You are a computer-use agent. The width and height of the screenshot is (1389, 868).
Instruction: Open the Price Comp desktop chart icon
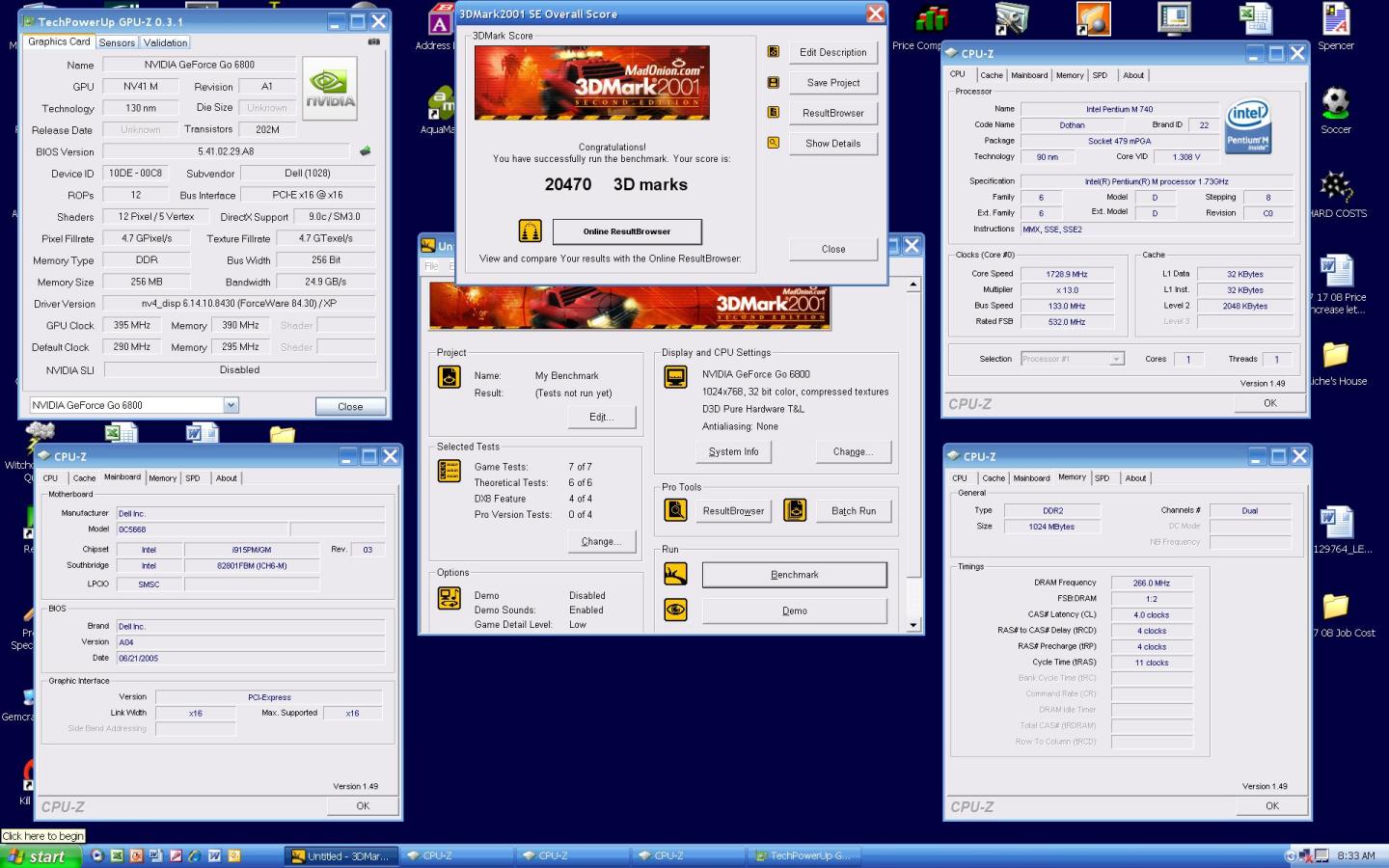(x=932, y=18)
